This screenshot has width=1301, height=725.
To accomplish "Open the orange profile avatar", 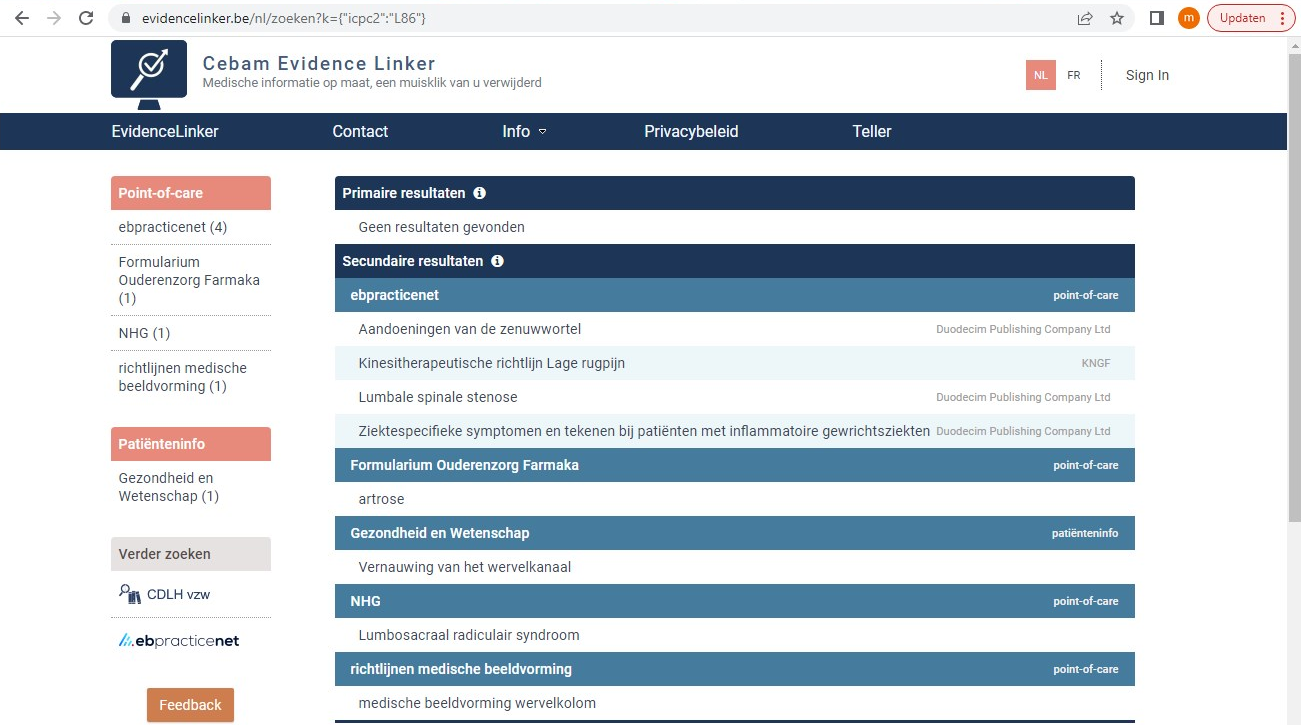I will pyautogui.click(x=1189, y=18).
